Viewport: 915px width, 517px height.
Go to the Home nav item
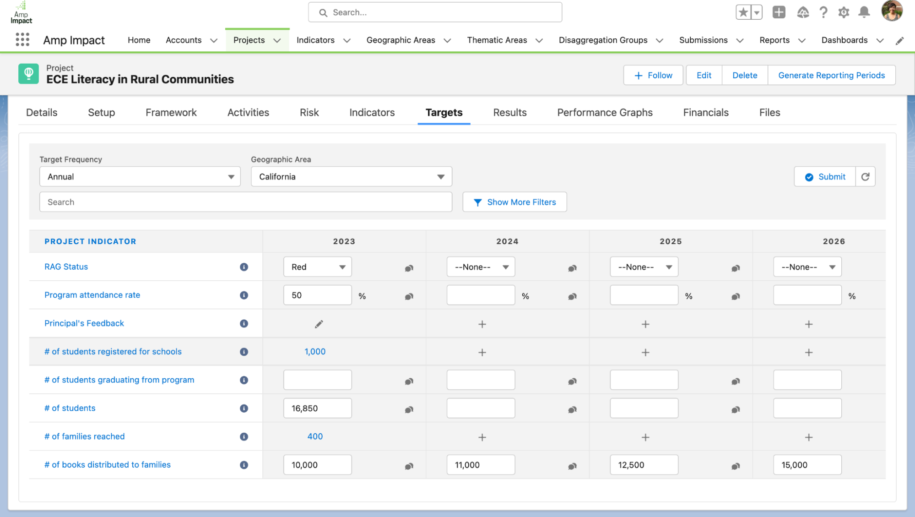(x=139, y=40)
